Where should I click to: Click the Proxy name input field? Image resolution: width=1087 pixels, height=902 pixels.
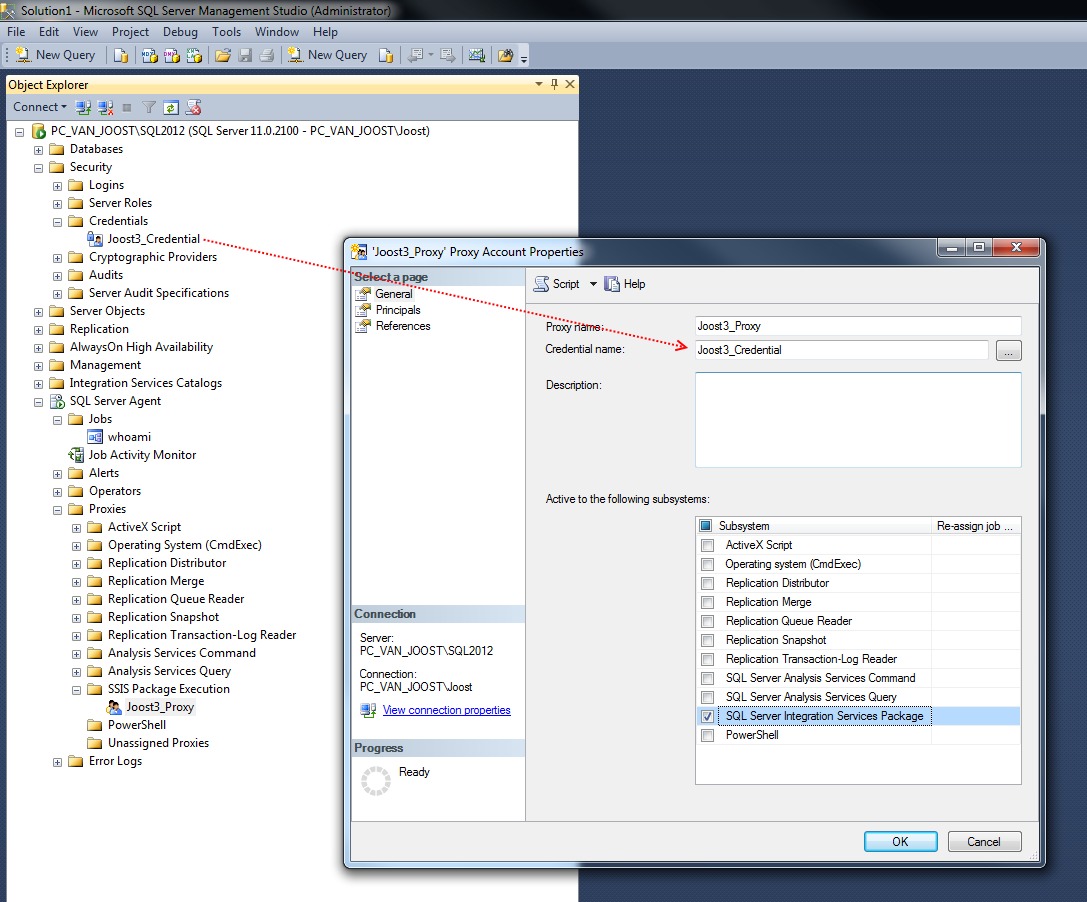point(858,326)
